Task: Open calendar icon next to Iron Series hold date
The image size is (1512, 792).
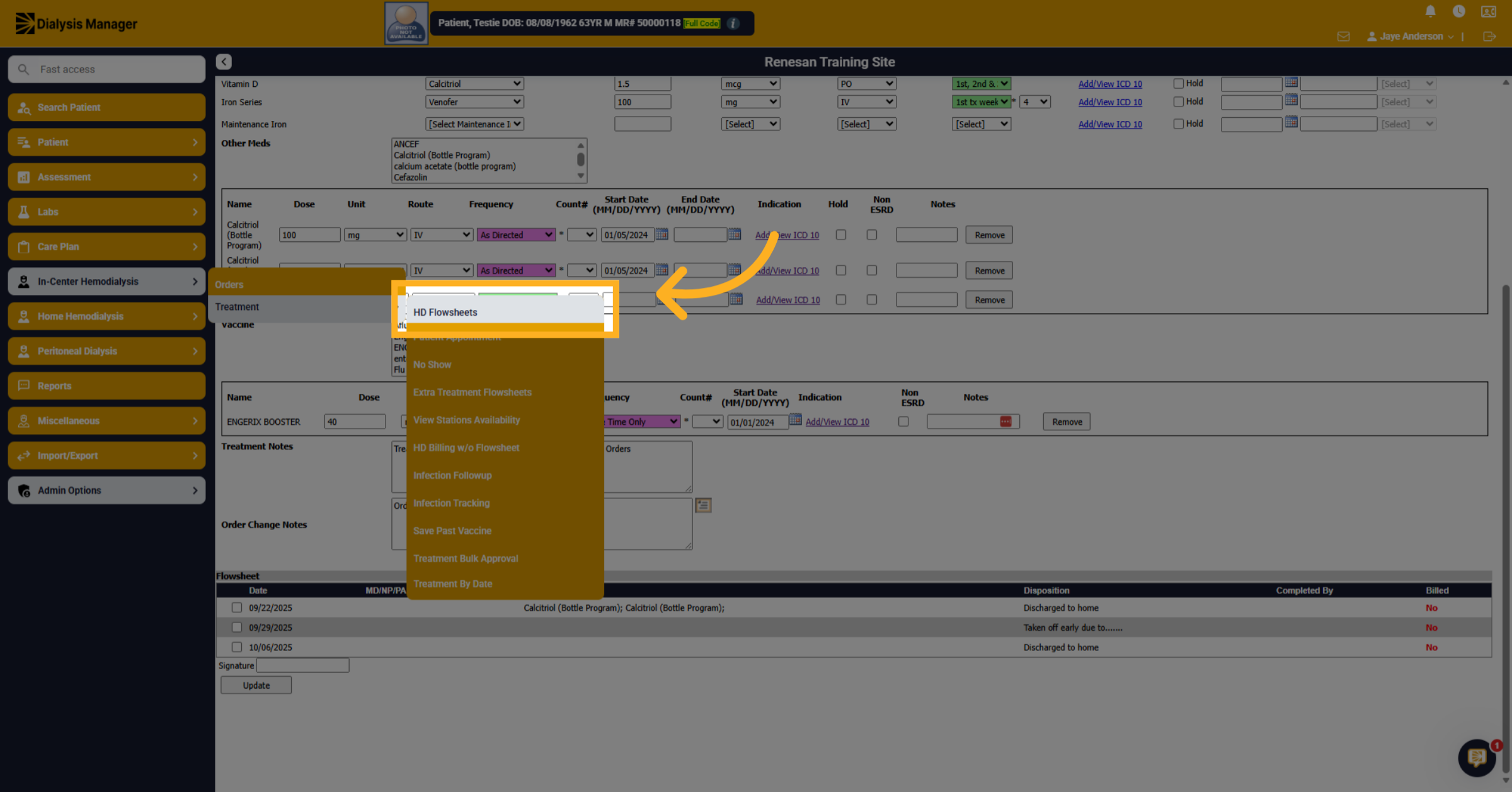Action: [1291, 100]
